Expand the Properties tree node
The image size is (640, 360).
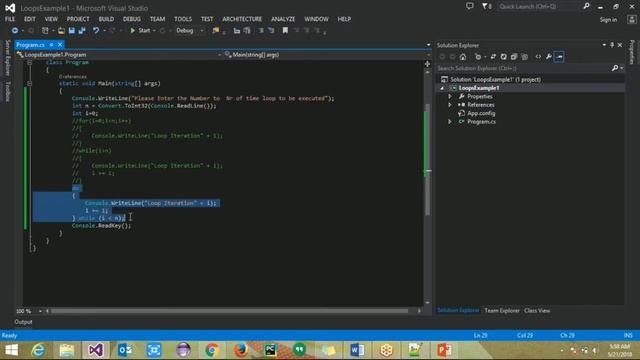click(x=450, y=96)
